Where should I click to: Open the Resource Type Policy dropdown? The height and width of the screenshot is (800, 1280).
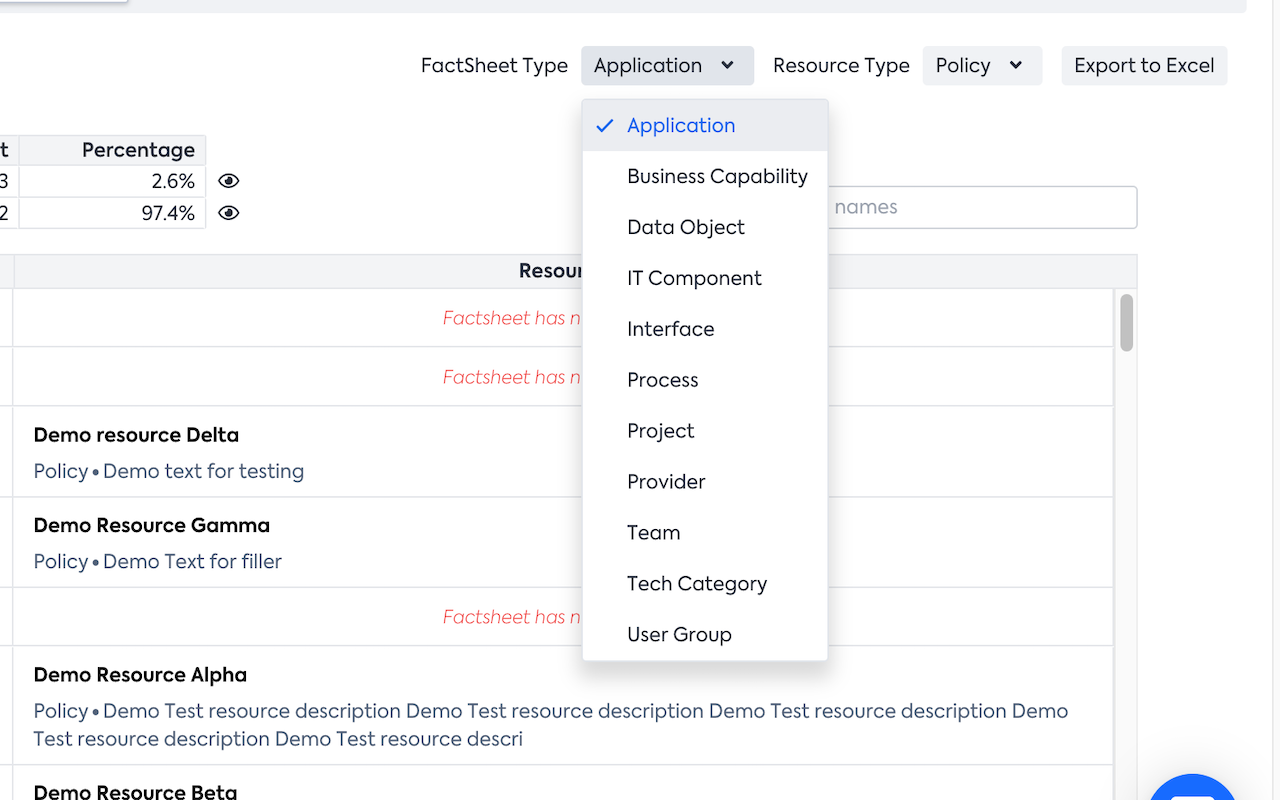tap(982, 66)
